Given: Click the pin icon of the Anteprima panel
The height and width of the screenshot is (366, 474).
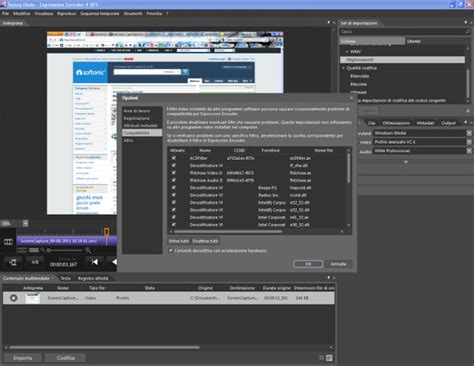Looking at the screenshot, I should 329,22.
